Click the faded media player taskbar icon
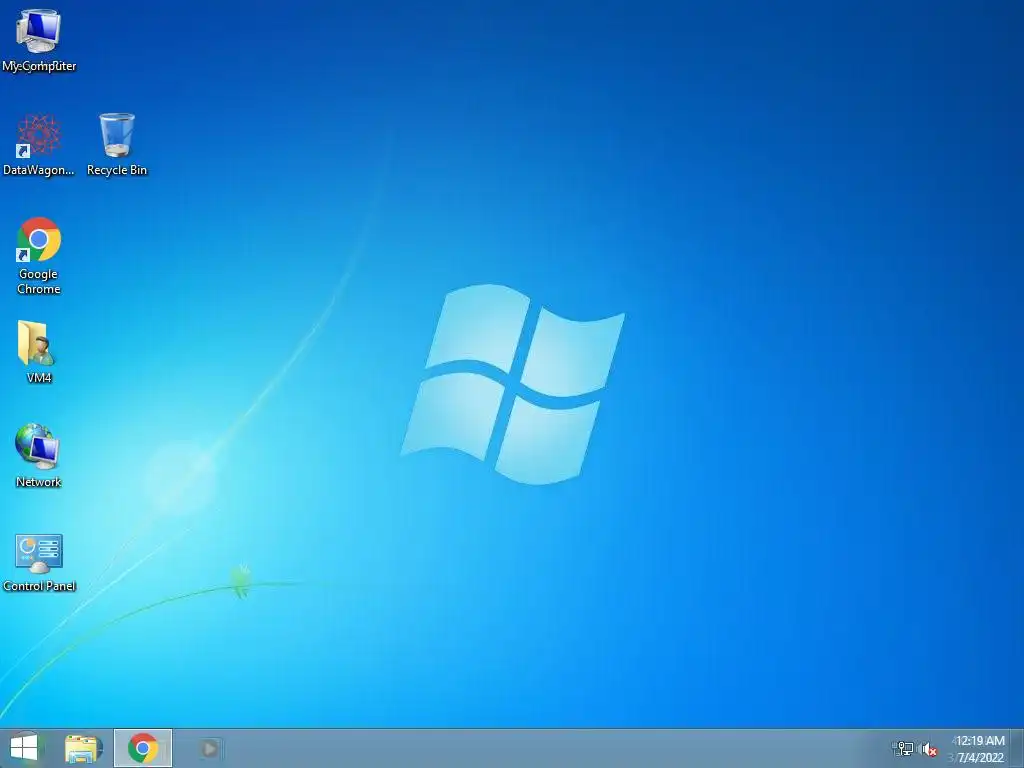The width and height of the screenshot is (1024, 768). pyautogui.click(x=209, y=748)
